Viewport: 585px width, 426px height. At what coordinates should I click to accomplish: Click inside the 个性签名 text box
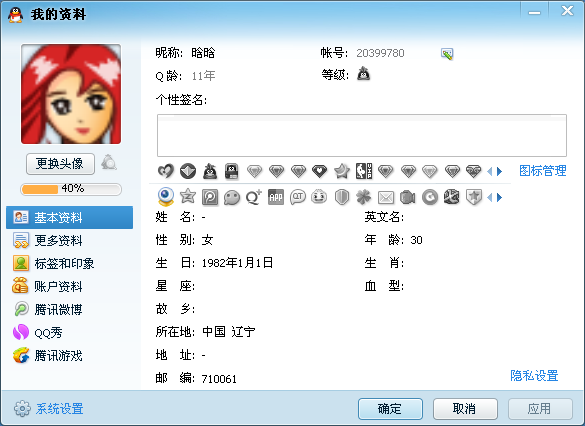pyautogui.click(x=362, y=135)
